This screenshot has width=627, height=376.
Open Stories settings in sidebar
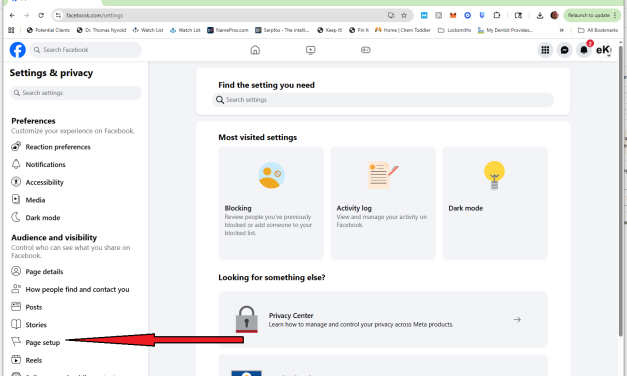(x=29, y=325)
